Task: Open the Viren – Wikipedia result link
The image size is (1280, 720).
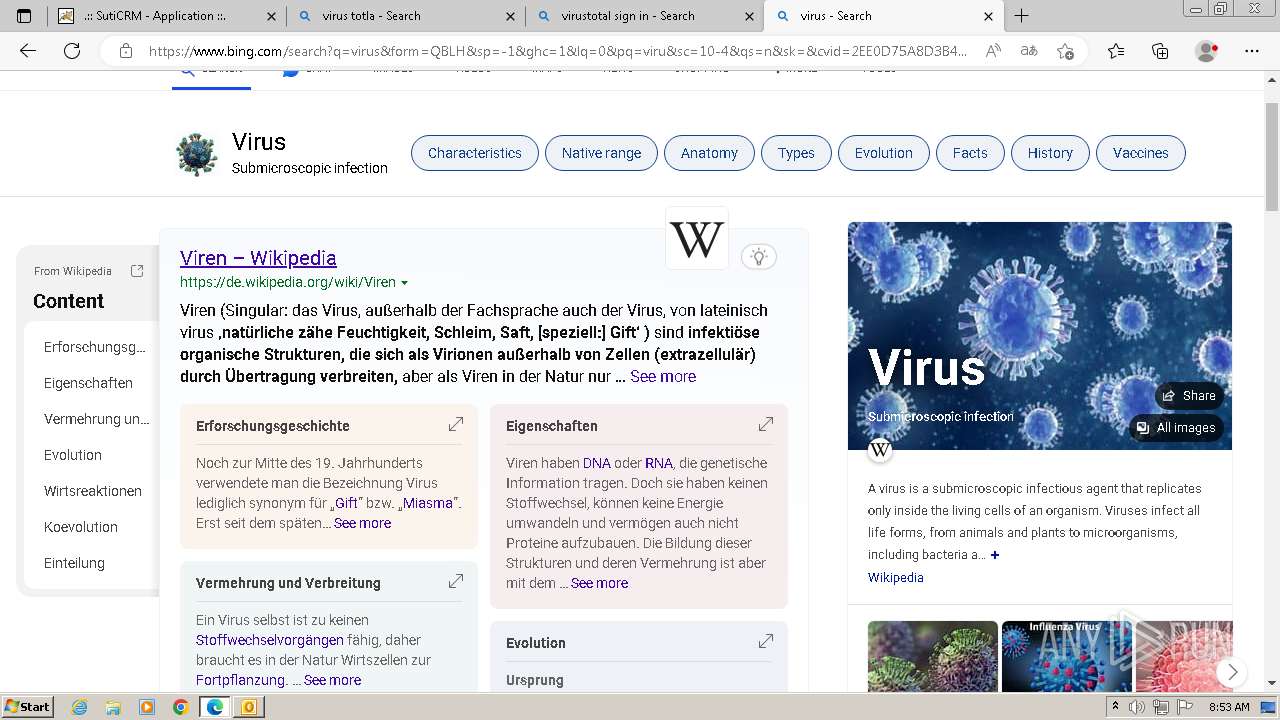Action: 258,258
